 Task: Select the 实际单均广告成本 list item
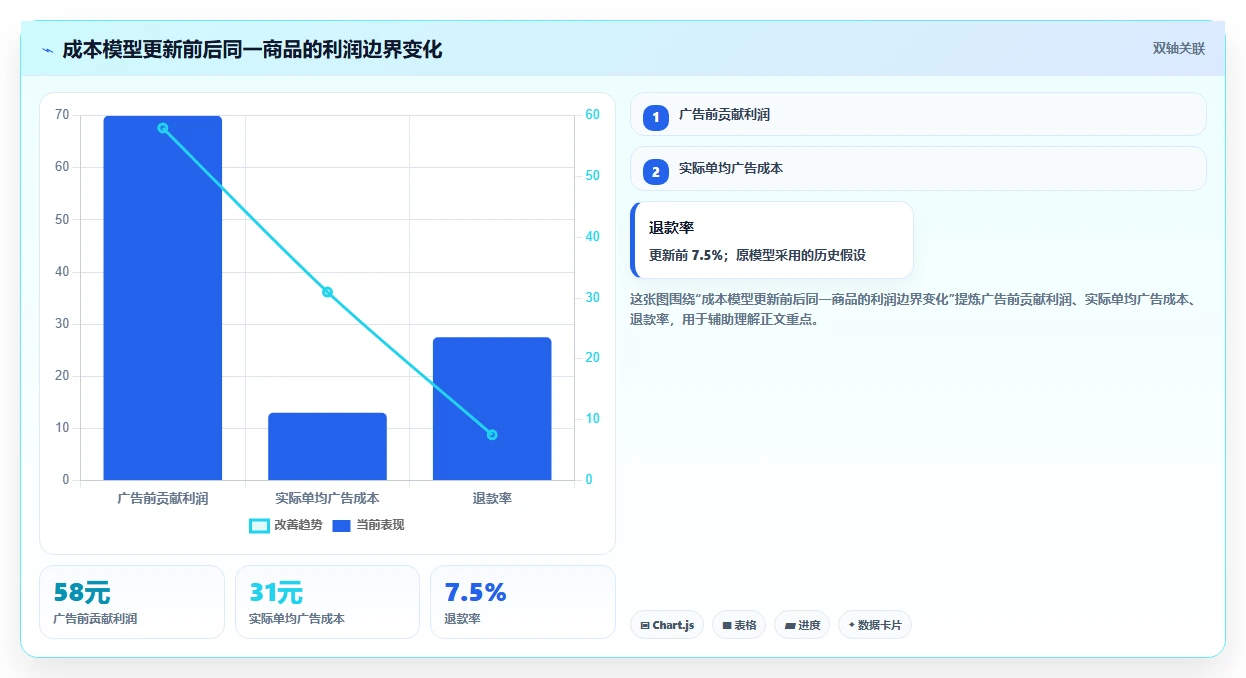pyautogui.click(x=918, y=168)
